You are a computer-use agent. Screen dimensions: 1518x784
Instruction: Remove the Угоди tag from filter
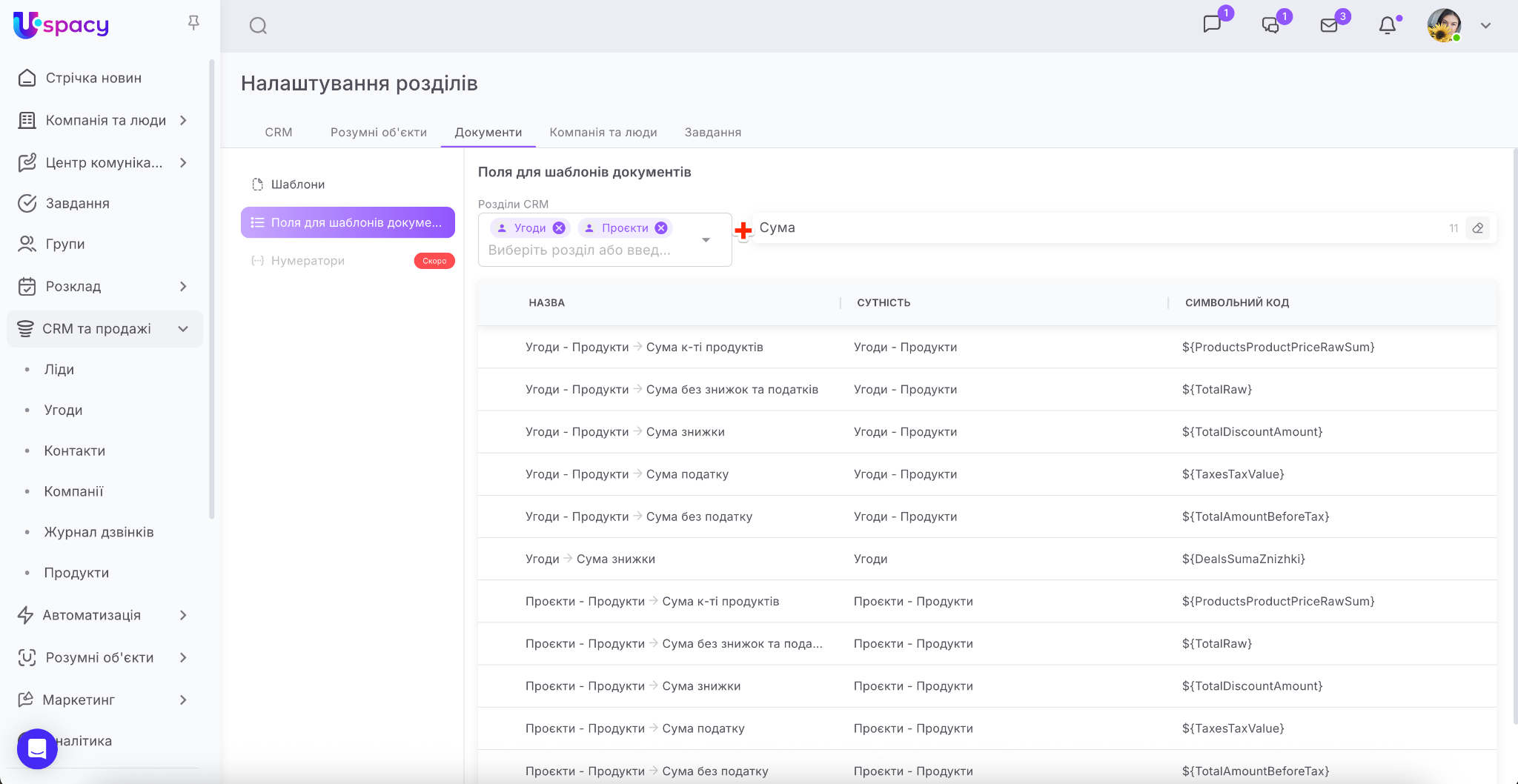tap(560, 228)
